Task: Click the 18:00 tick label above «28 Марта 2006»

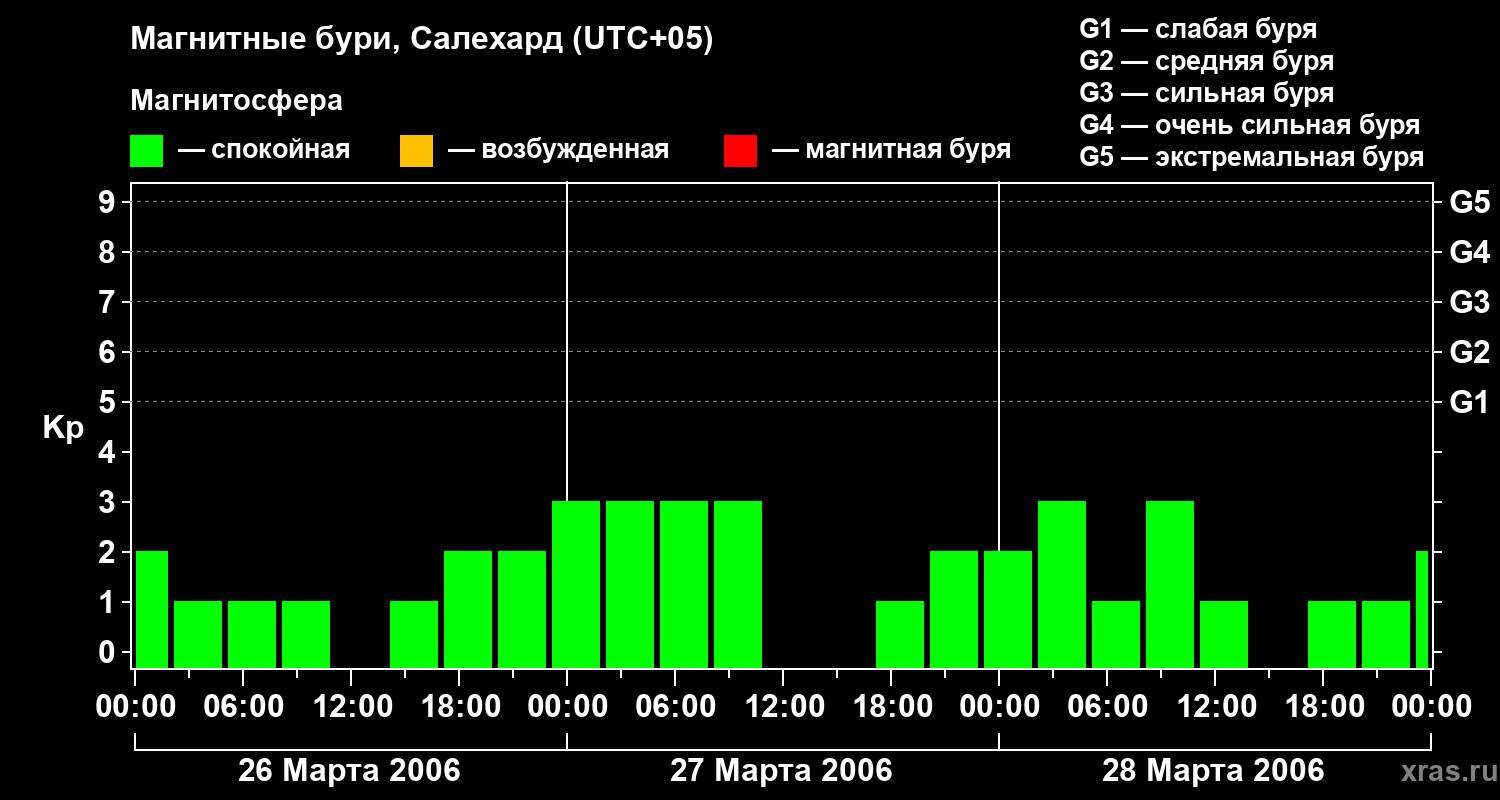Action: (1323, 707)
